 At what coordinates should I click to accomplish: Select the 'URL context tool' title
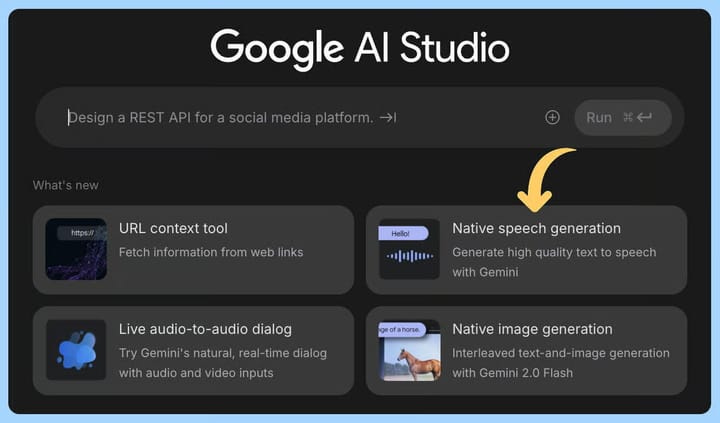(x=173, y=228)
